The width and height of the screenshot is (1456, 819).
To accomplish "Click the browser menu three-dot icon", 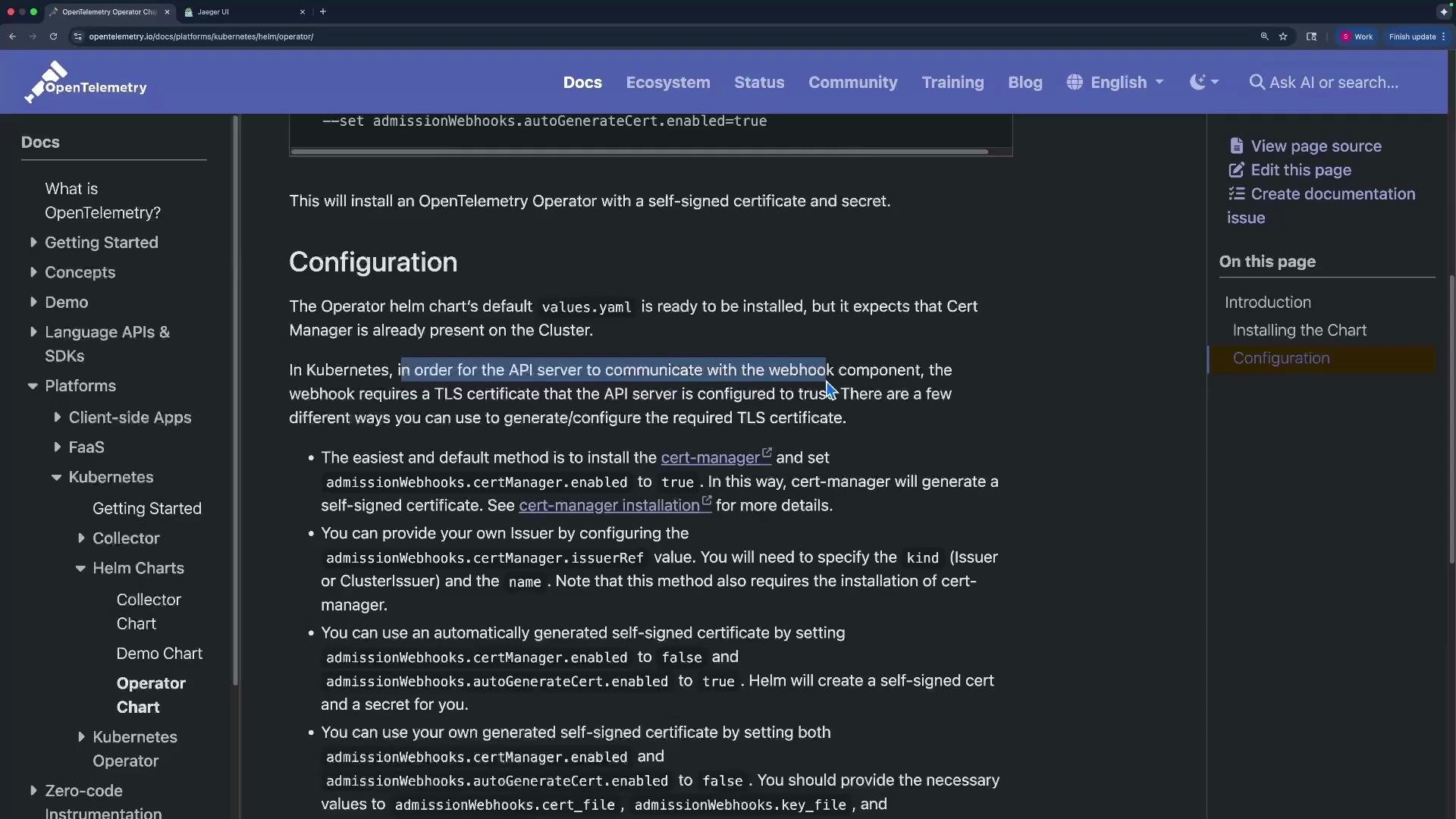I will tap(1443, 36).
